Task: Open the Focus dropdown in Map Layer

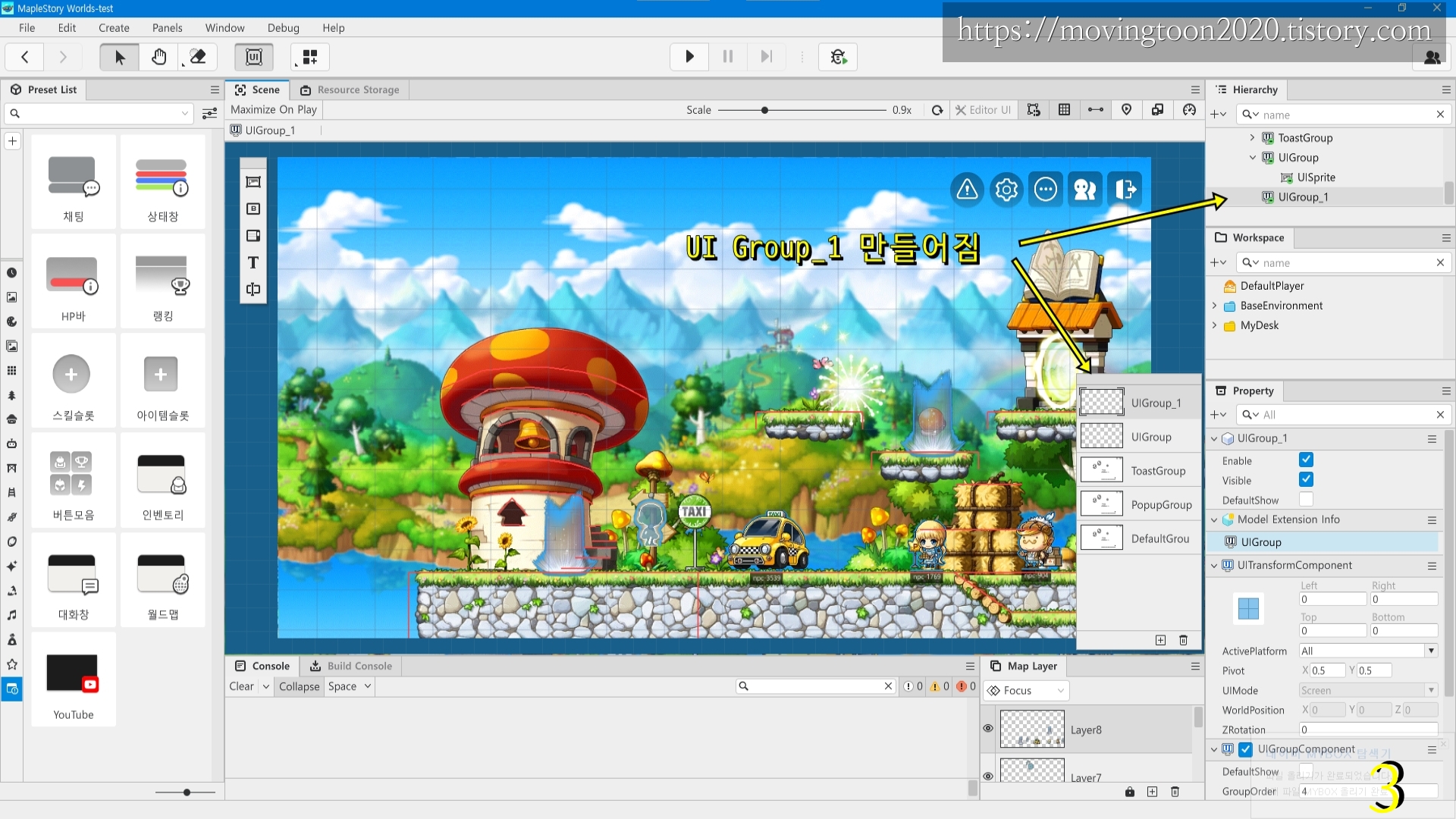Action: click(x=1026, y=690)
